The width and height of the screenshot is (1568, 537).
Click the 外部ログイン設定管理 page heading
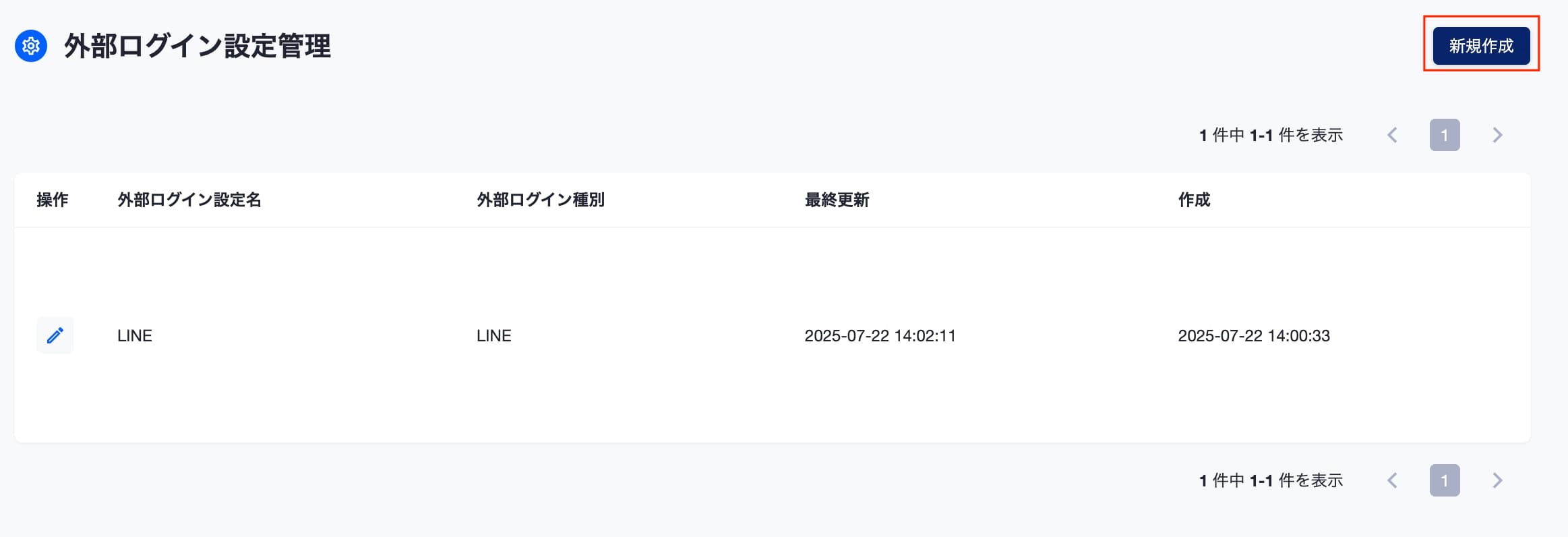point(198,46)
